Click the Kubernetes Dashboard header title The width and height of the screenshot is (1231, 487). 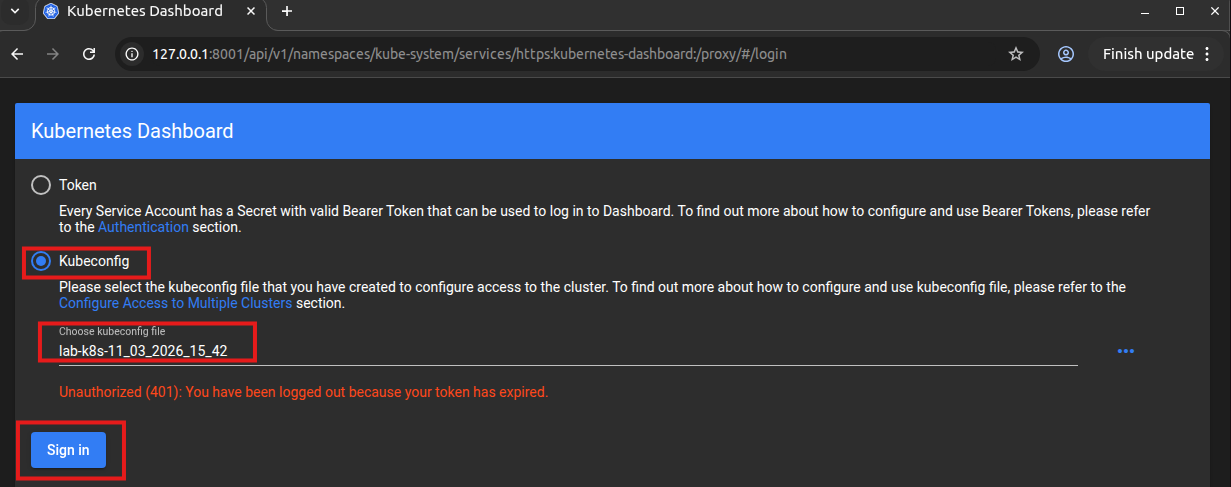(132, 131)
